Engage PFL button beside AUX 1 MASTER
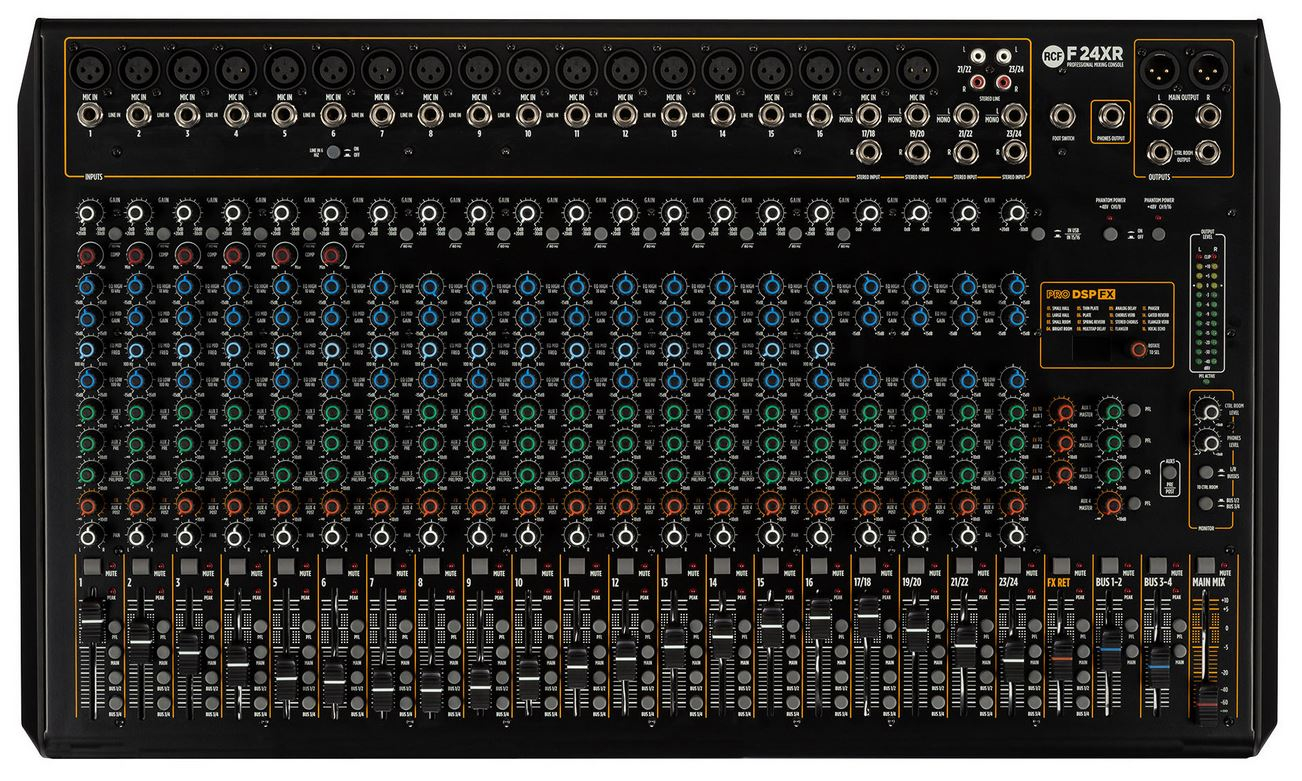Screen dimensions: 1302x781 pyautogui.click(x=1135, y=411)
